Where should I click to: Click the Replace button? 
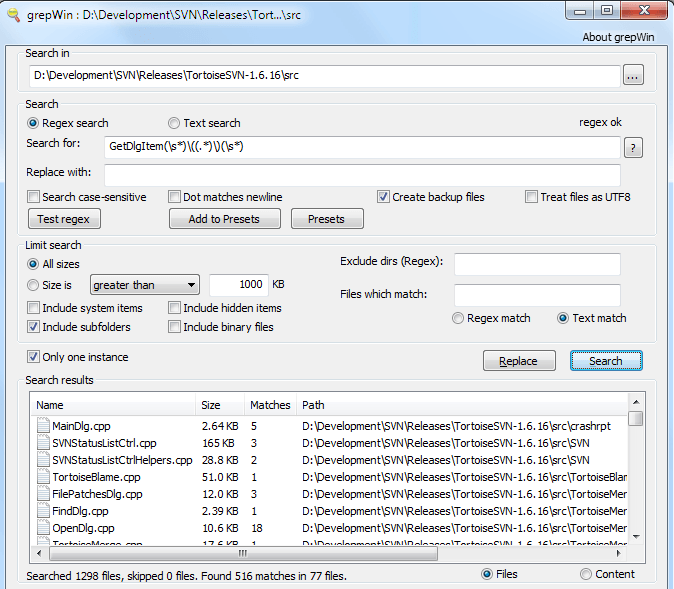pos(519,361)
